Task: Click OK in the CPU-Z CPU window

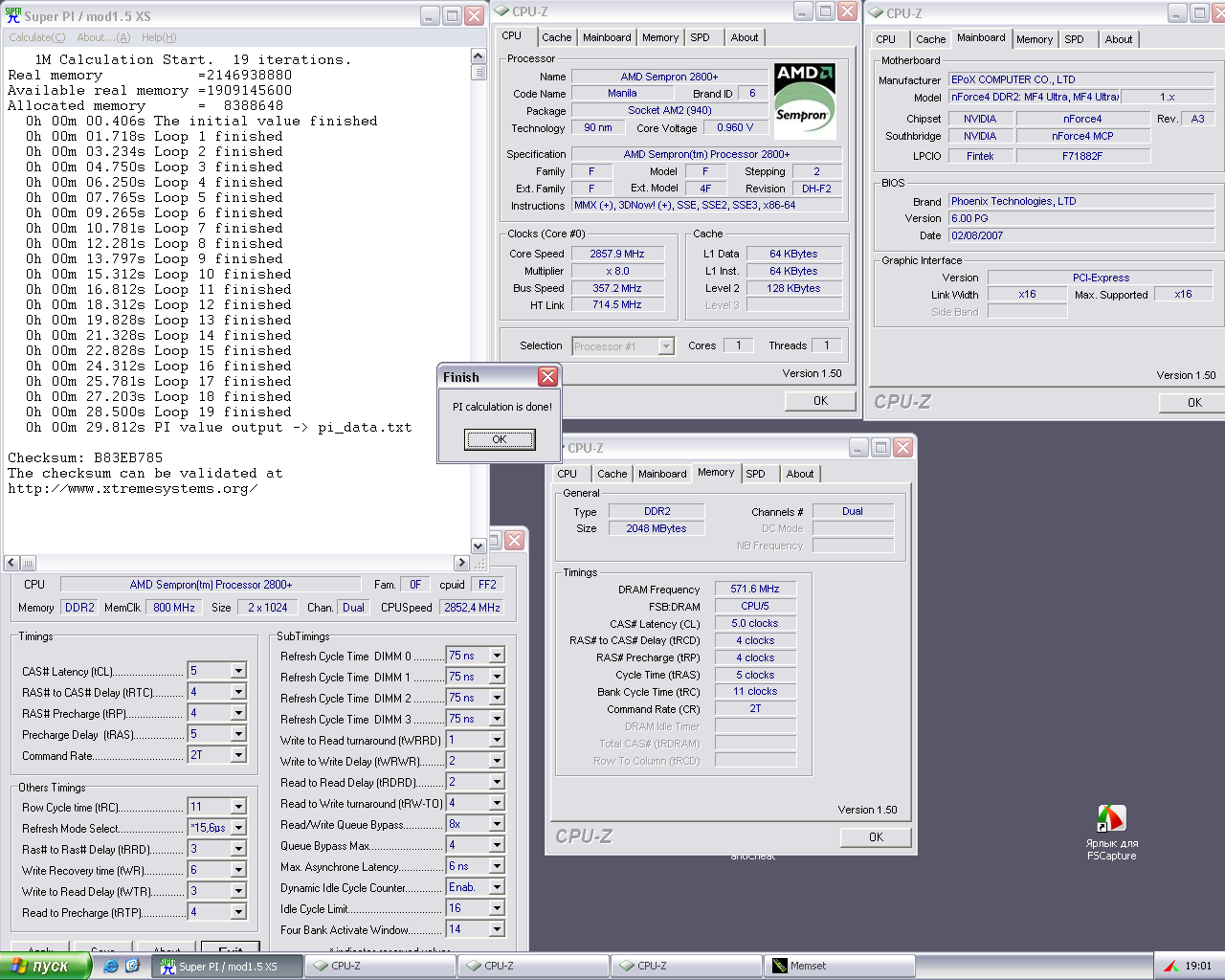Action: (x=820, y=401)
